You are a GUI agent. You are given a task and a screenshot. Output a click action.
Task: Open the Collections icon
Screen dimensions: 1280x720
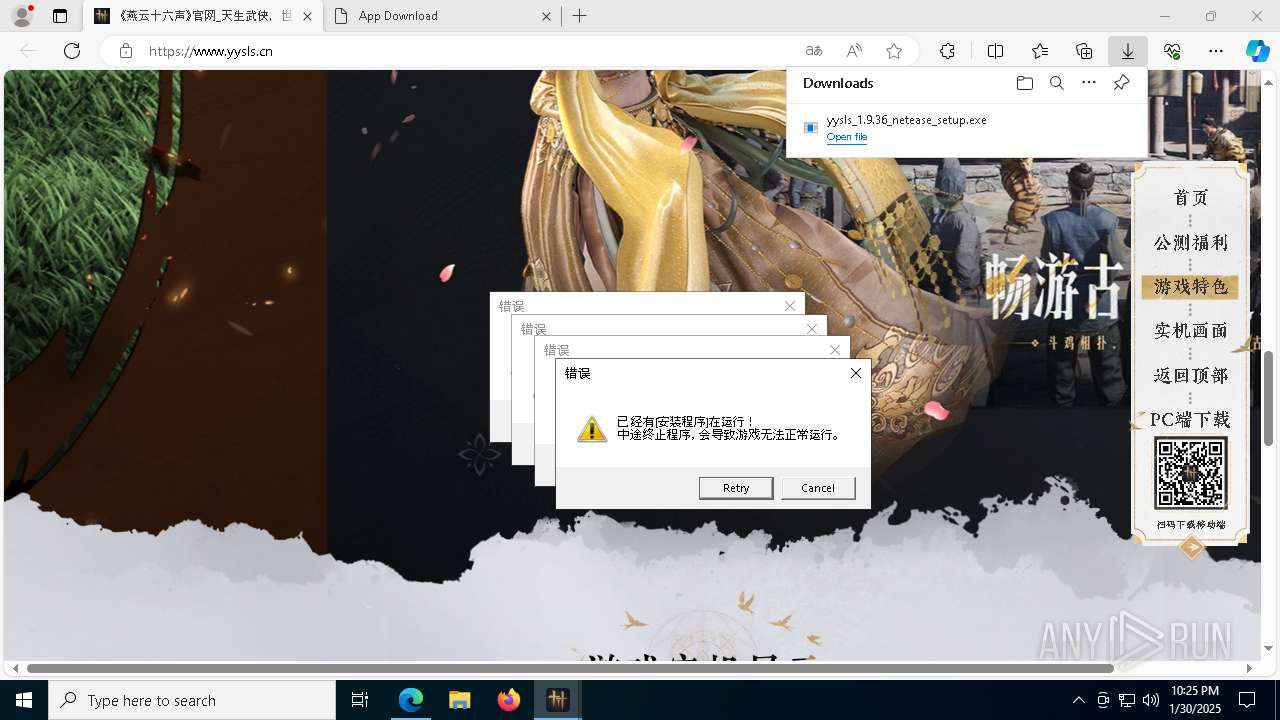[x=1084, y=51]
